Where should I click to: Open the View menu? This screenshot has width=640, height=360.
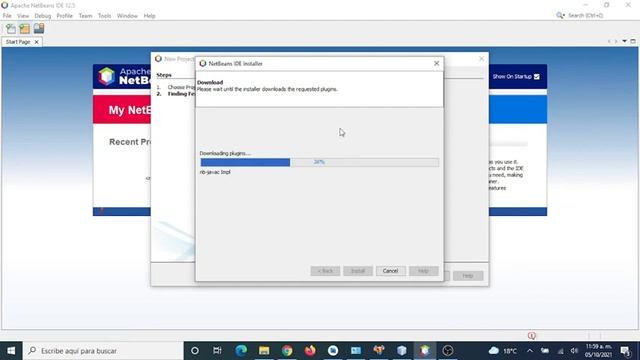23,16
